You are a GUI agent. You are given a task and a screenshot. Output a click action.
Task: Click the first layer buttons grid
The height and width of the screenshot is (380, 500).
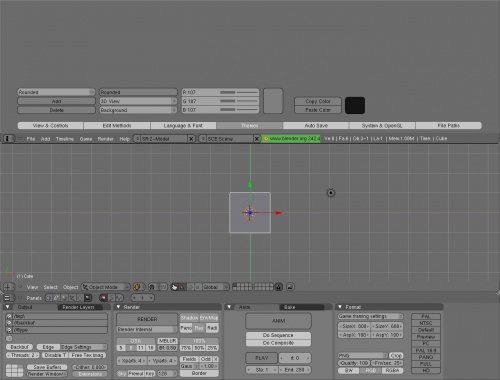242,287
